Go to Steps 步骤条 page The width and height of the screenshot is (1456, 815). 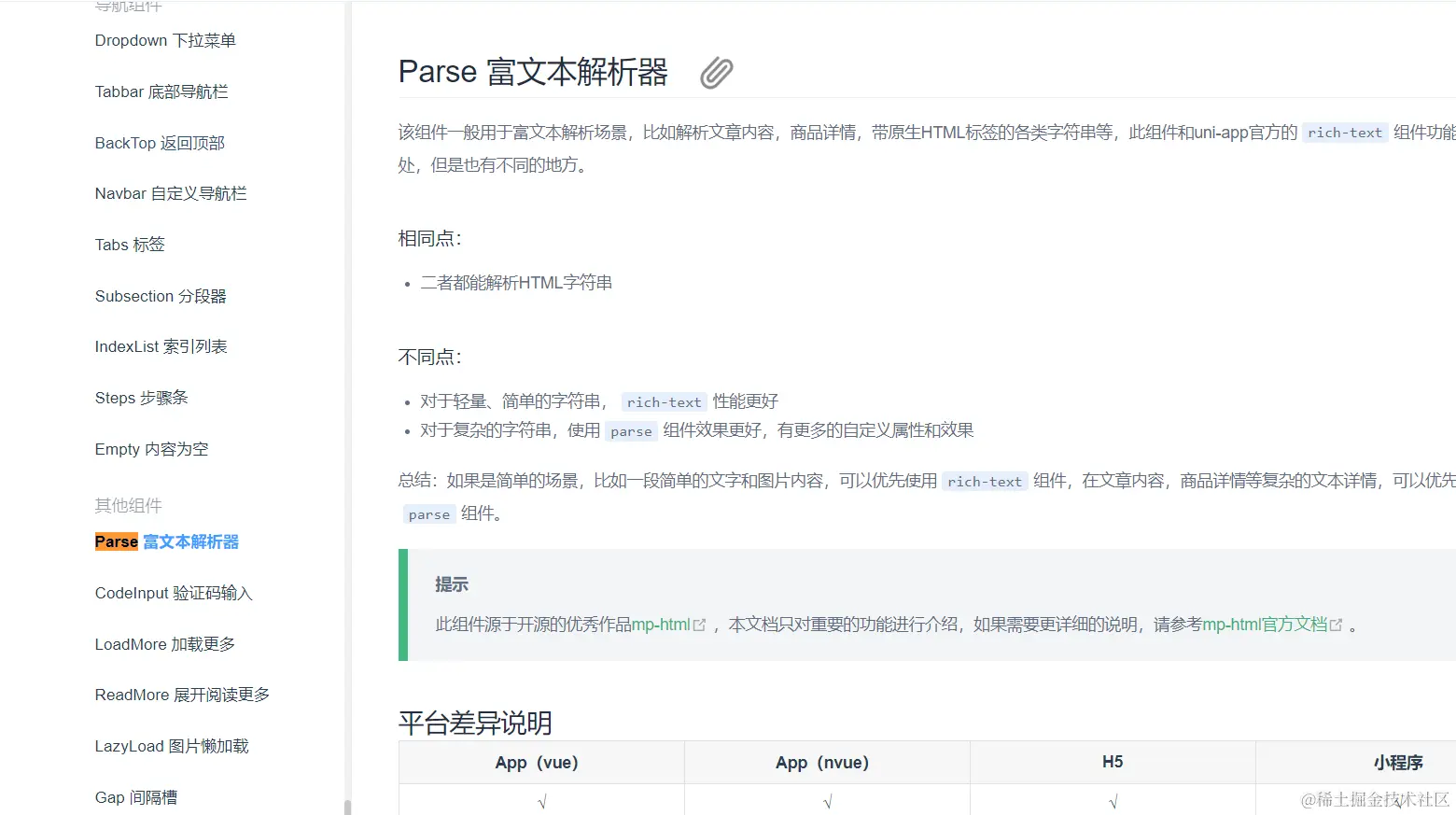click(x=141, y=398)
